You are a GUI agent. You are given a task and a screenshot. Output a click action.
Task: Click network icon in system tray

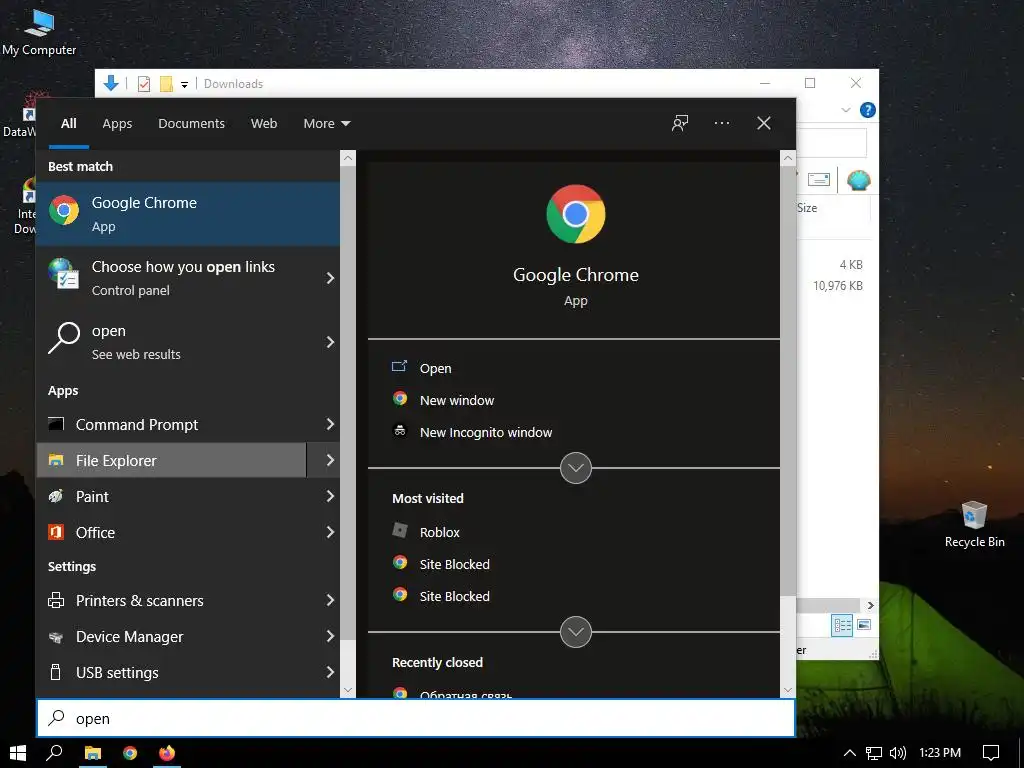coord(874,753)
